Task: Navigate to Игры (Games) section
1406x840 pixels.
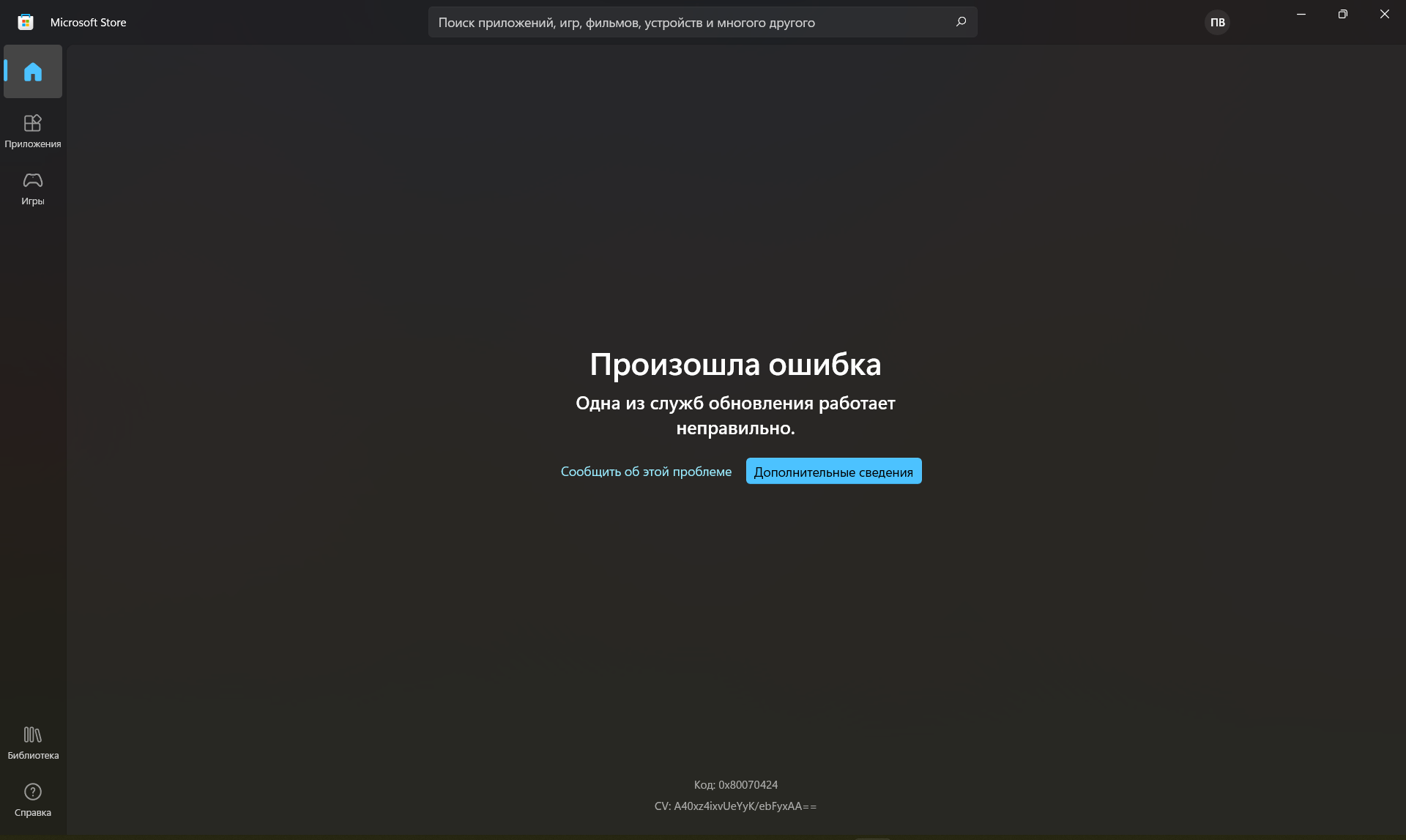Action: tap(33, 187)
